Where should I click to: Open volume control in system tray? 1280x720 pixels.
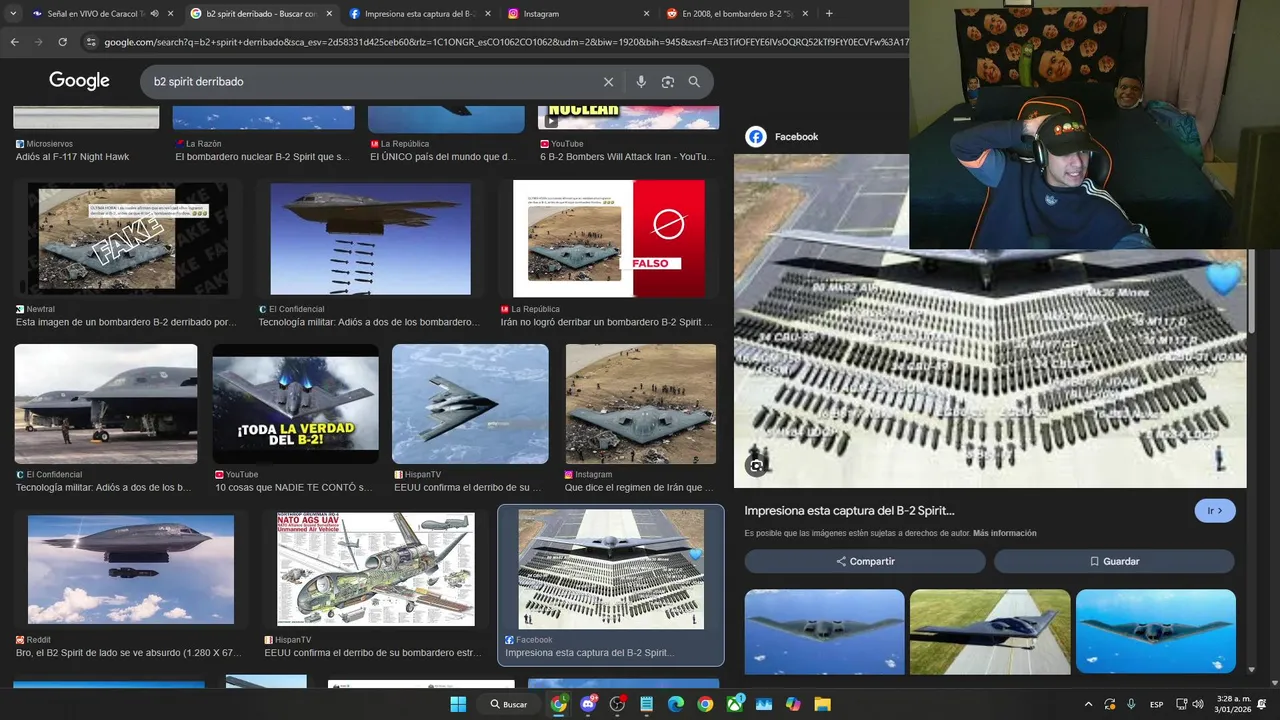click(1198, 704)
